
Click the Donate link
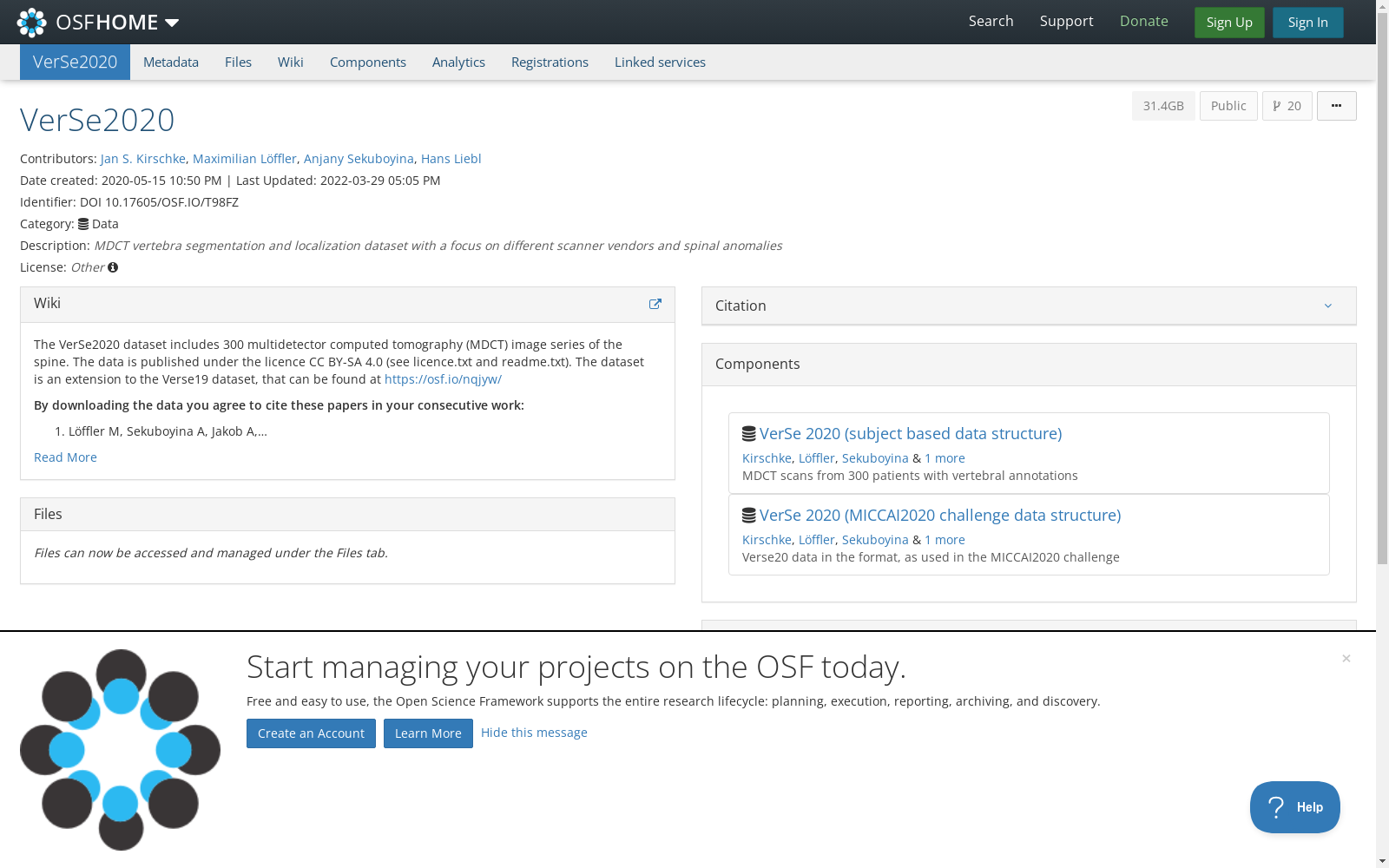point(1143,22)
